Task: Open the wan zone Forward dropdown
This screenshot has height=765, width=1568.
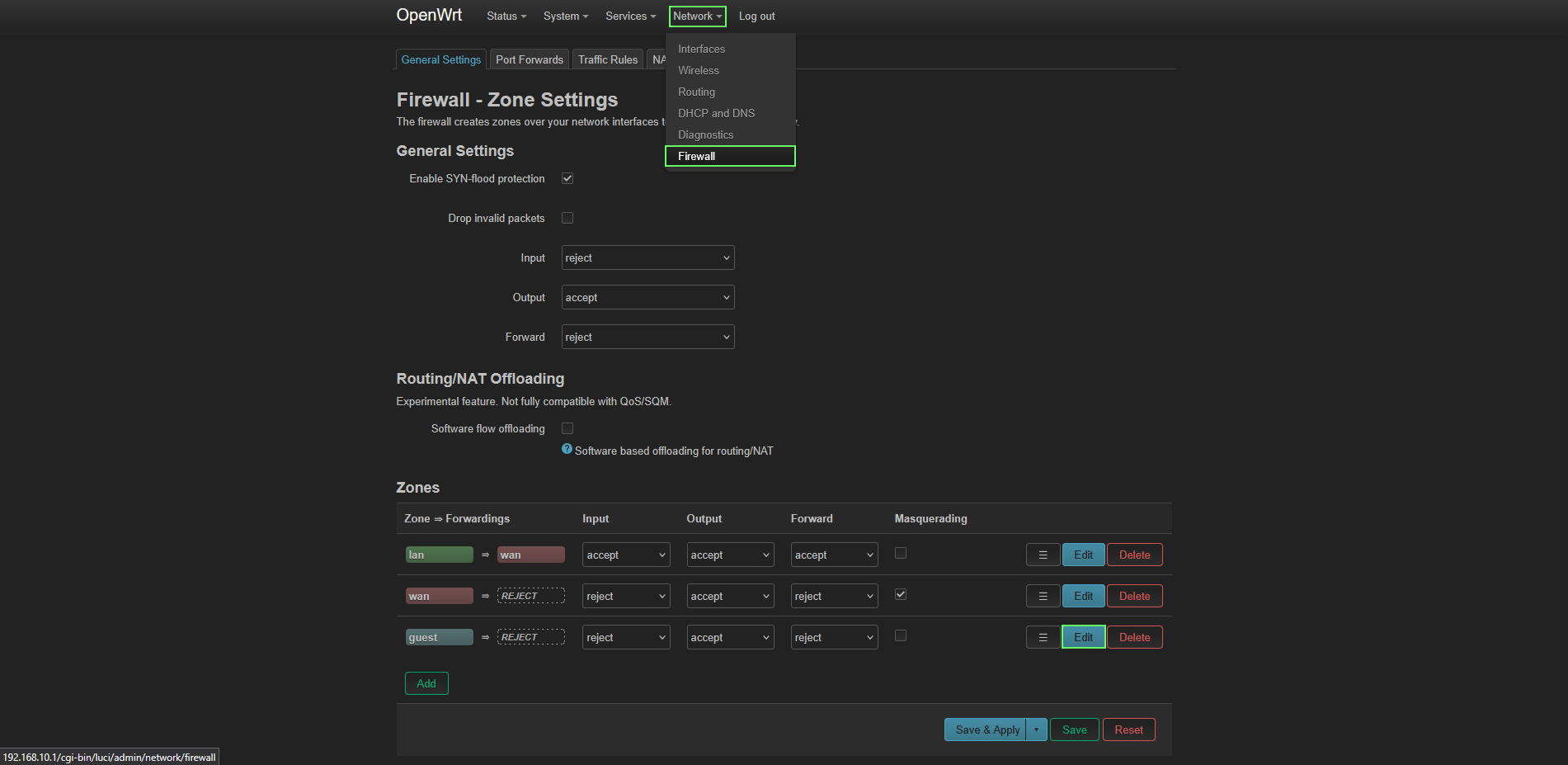Action: 834,596
